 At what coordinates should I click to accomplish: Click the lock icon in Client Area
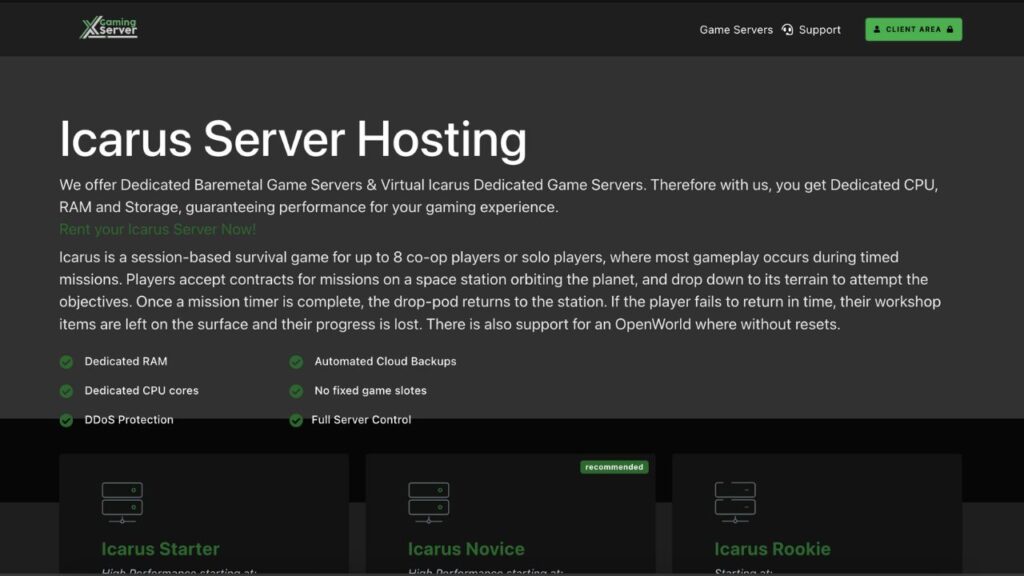[x=950, y=29]
